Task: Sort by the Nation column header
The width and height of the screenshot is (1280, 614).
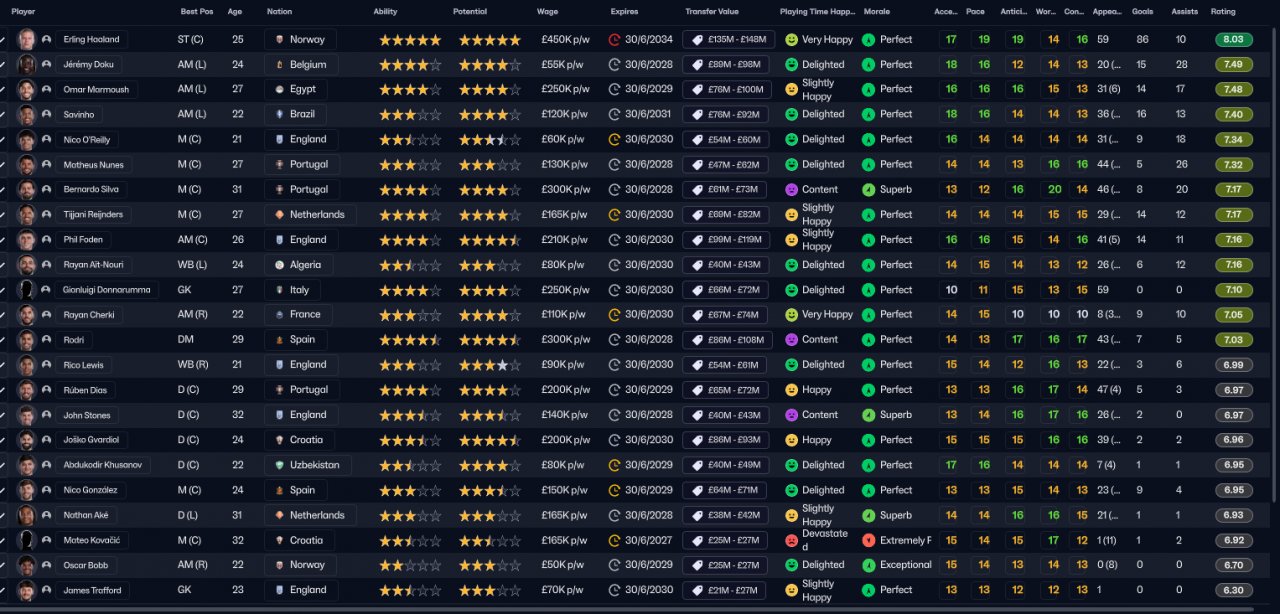Action: [280, 12]
